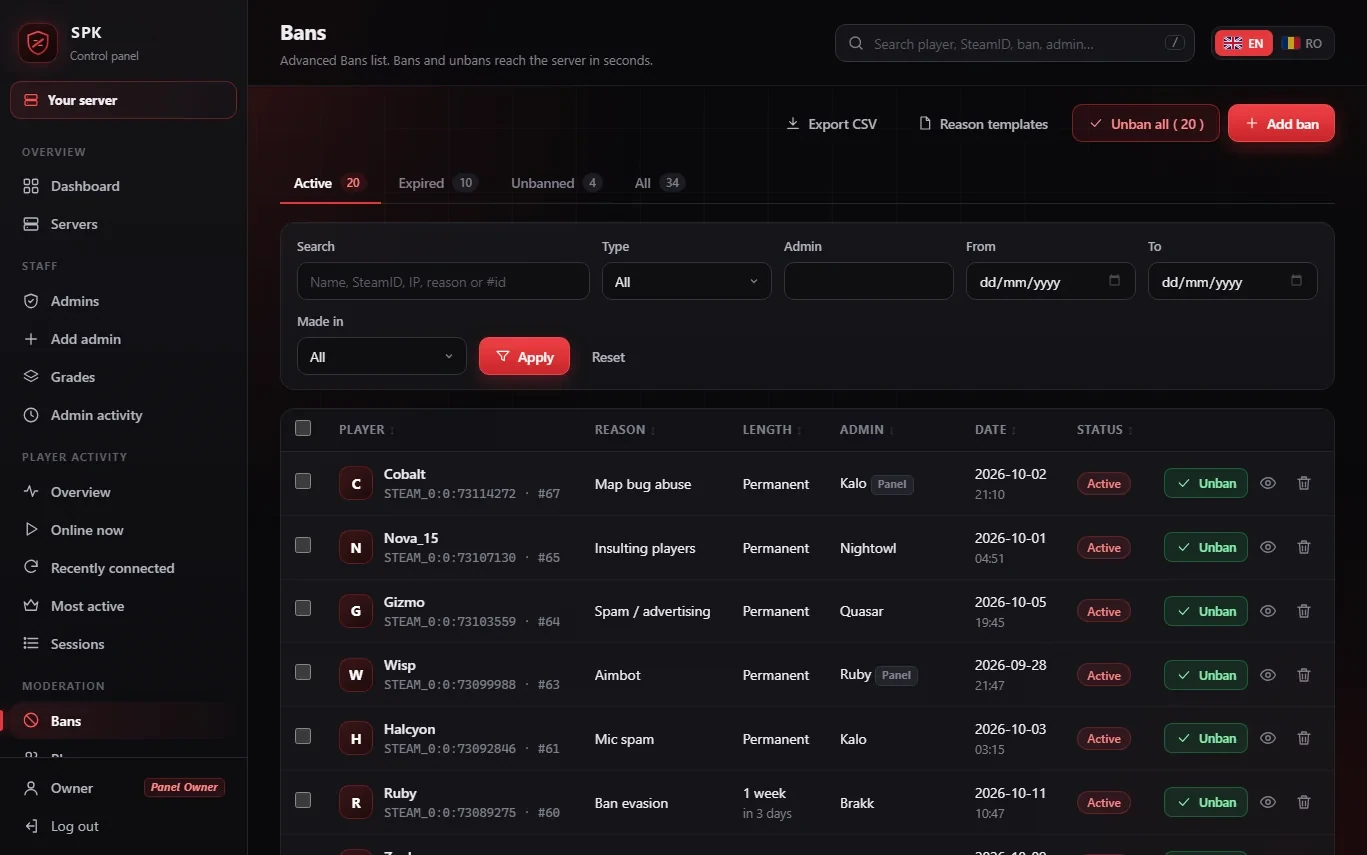Open the Add admin page
The height and width of the screenshot is (855, 1367).
[x=123, y=339]
